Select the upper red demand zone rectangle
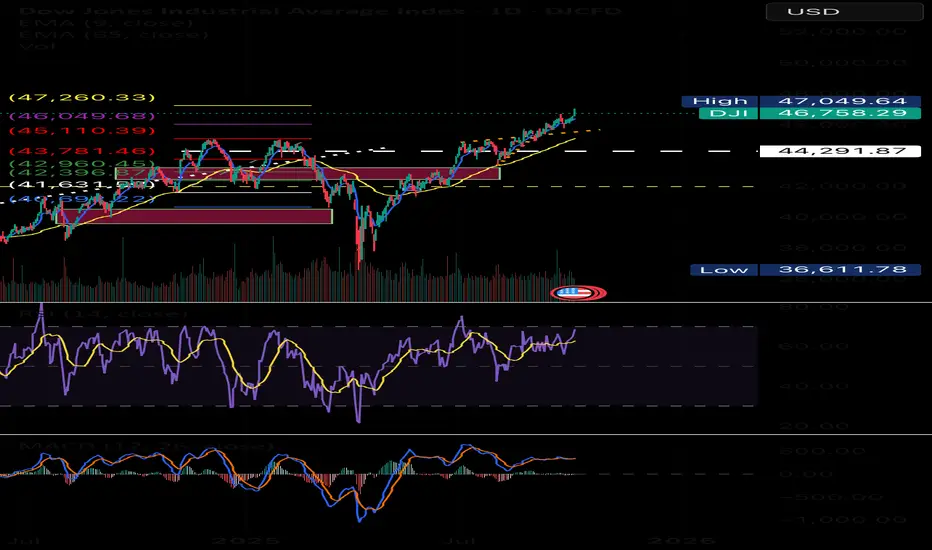 307,173
